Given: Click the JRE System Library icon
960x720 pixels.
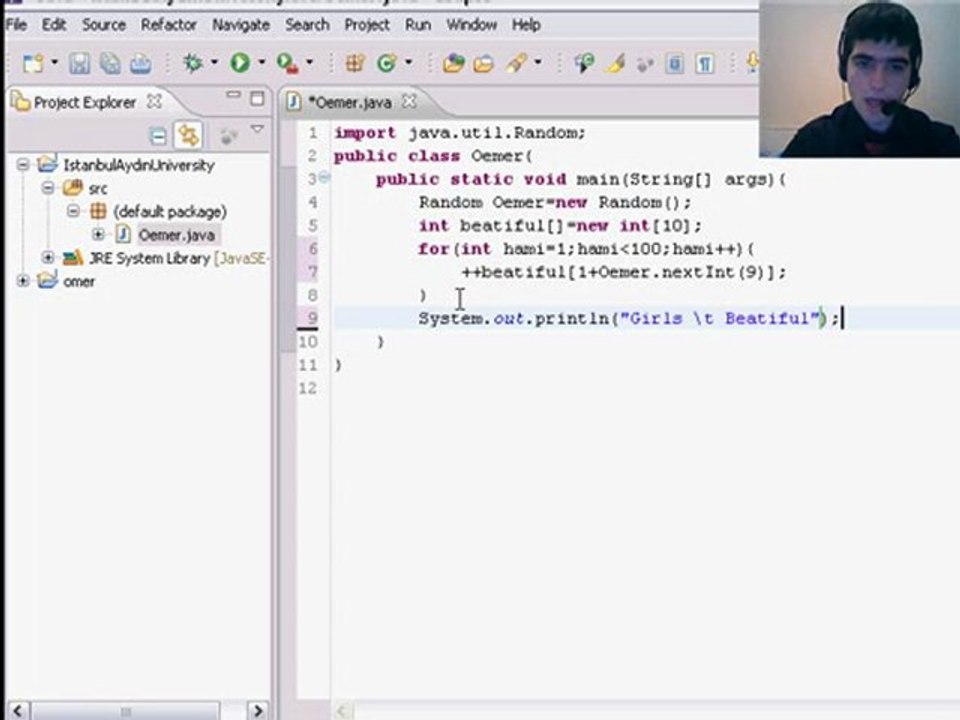Looking at the screenshot, I should coord(73,258).
